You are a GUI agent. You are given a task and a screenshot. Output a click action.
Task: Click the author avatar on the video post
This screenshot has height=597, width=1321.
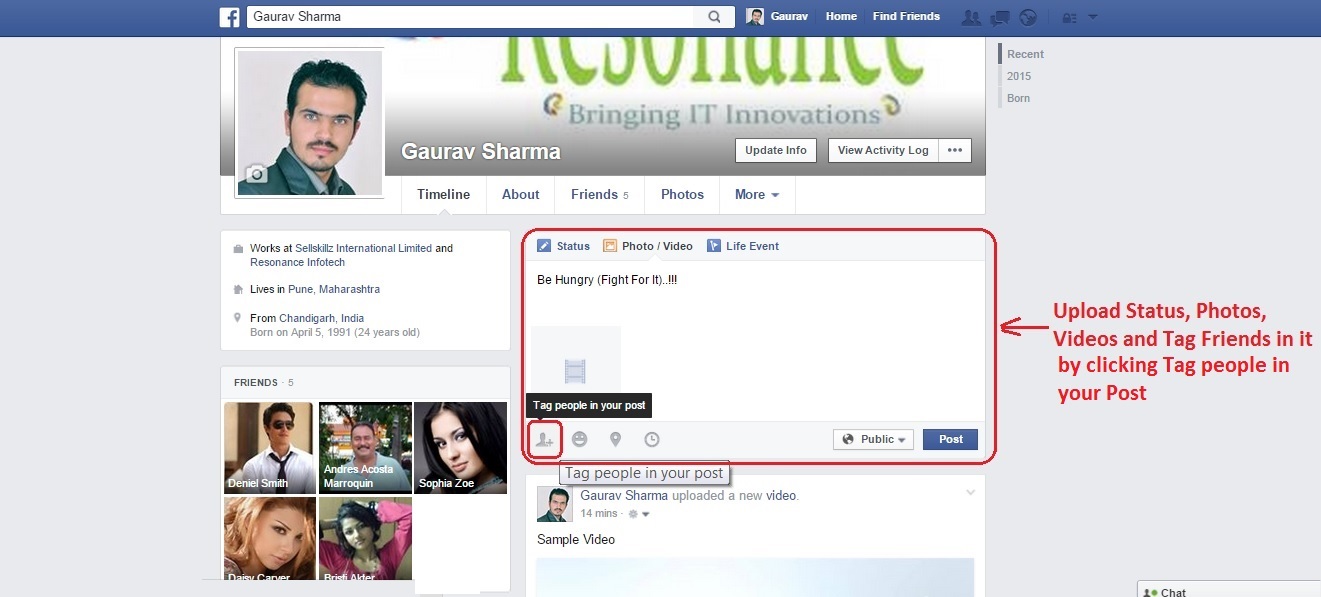554,504
